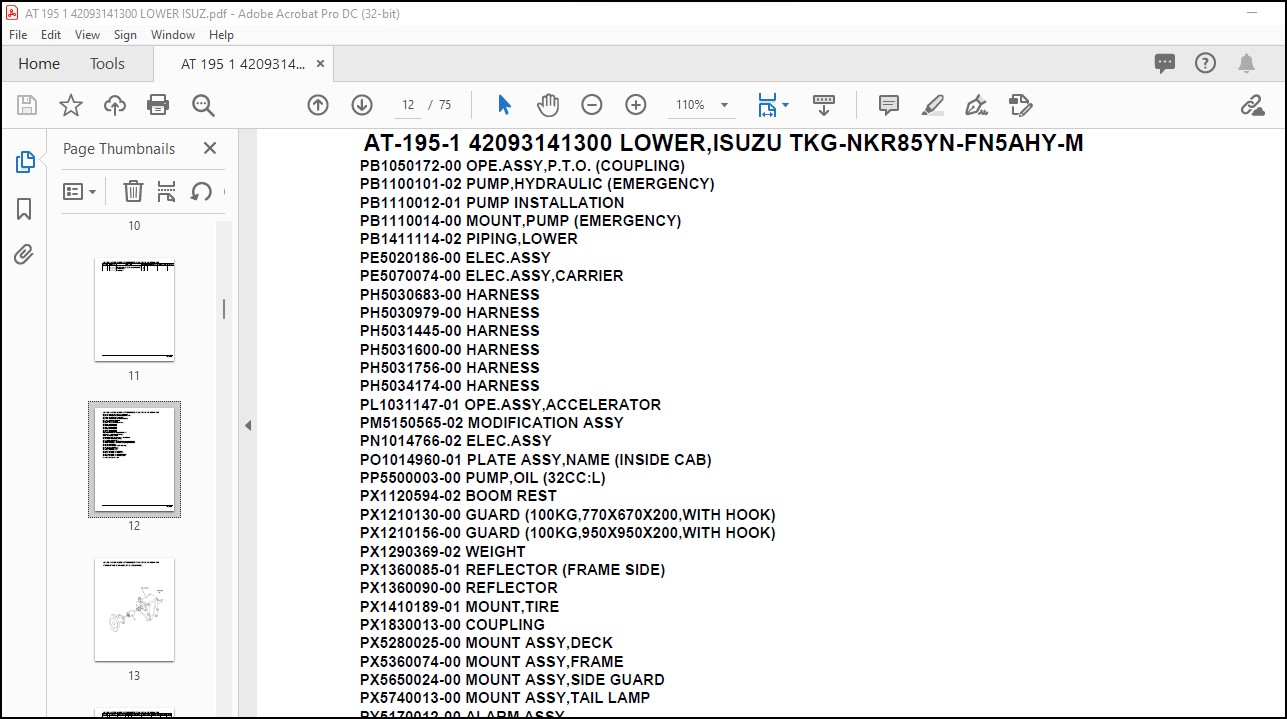This screenshot has height=719, width=1287.
Task: Close the AT 195 1 document tab
Action: (x=320, y=63)
